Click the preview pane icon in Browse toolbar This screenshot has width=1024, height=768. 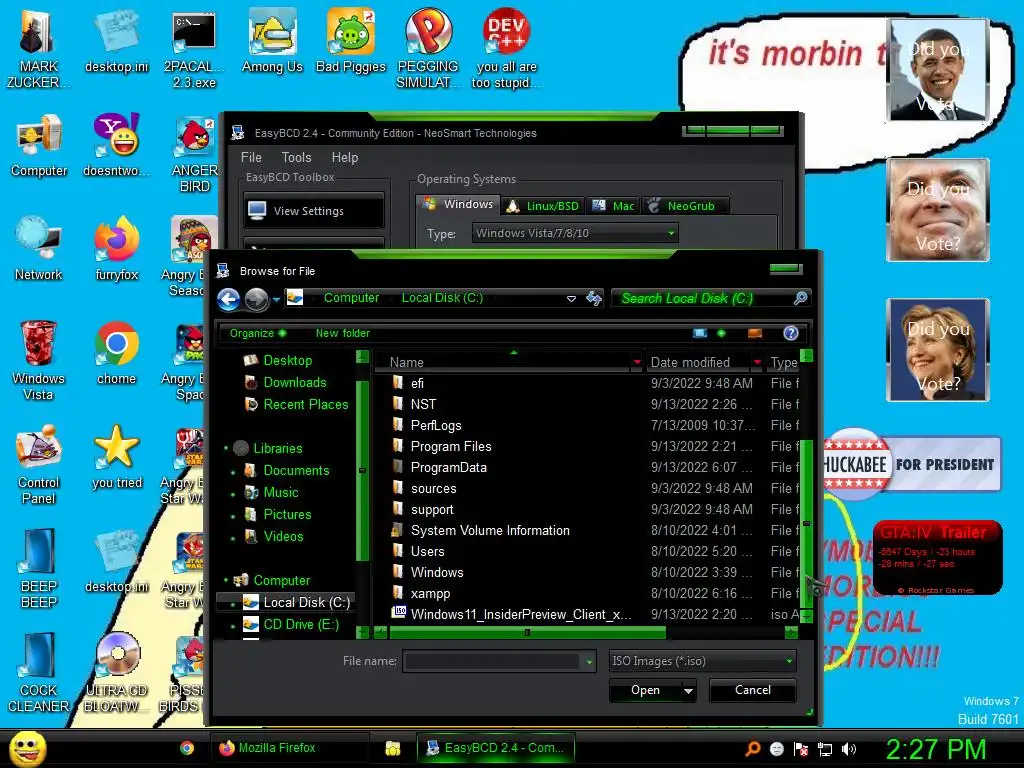click(x=755, y=333)
